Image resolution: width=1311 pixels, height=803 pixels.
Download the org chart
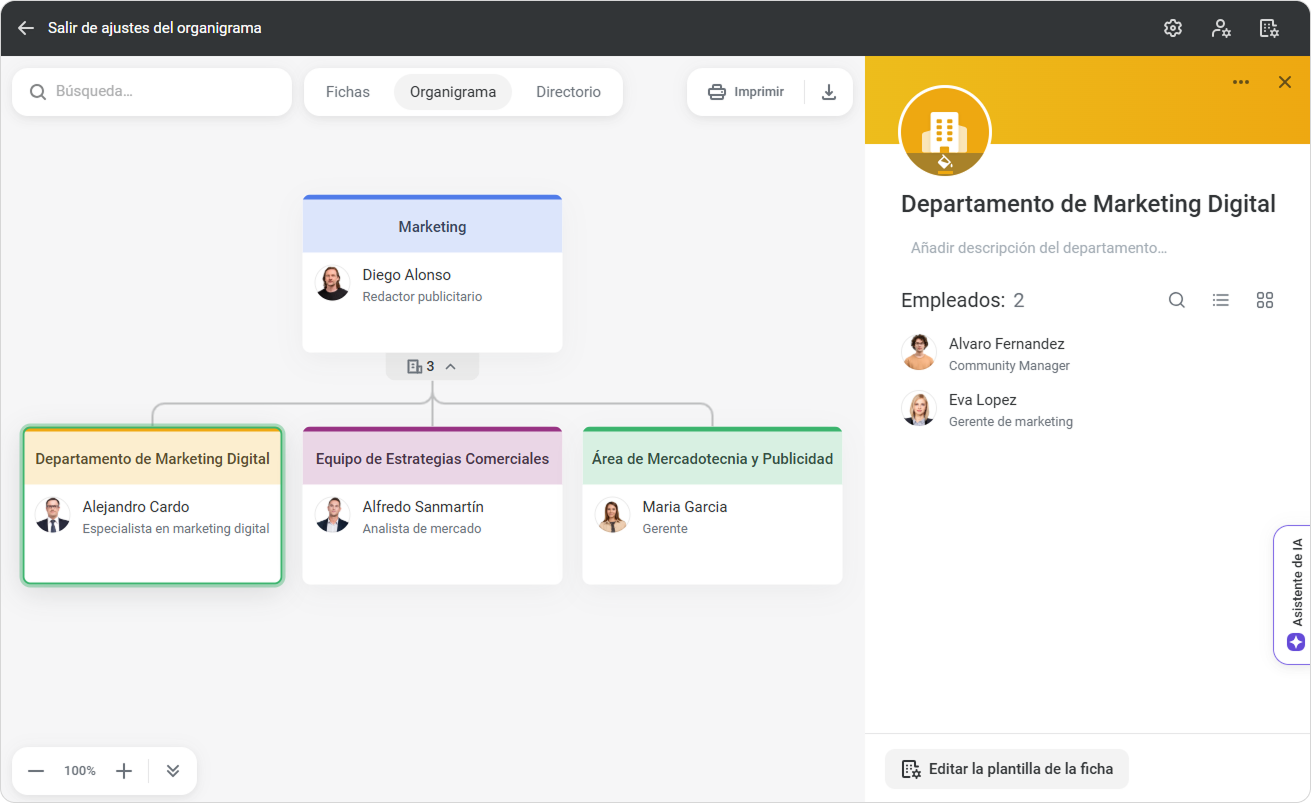click(x=828, y=92)
